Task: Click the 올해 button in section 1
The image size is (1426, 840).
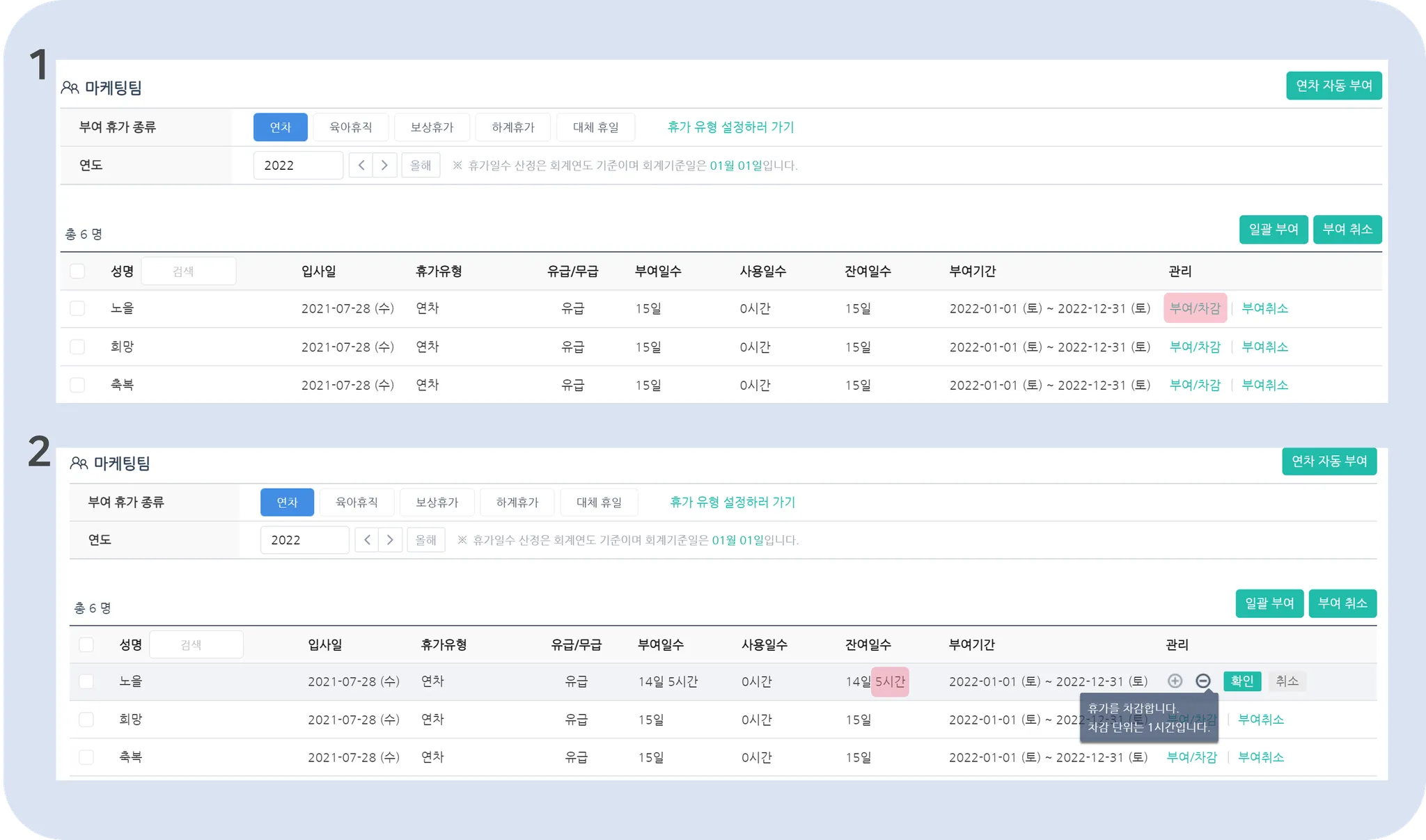Action: pyautogui.click(x=421, y=165)
